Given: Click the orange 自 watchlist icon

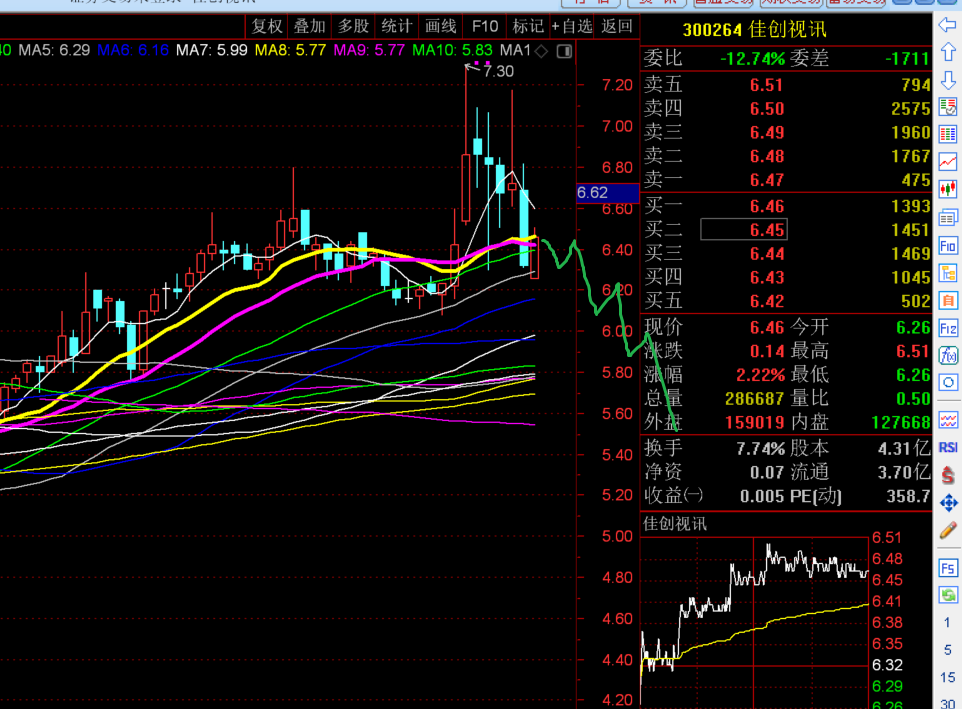Looking at the screenshot, I should click(x=948, y=301).
